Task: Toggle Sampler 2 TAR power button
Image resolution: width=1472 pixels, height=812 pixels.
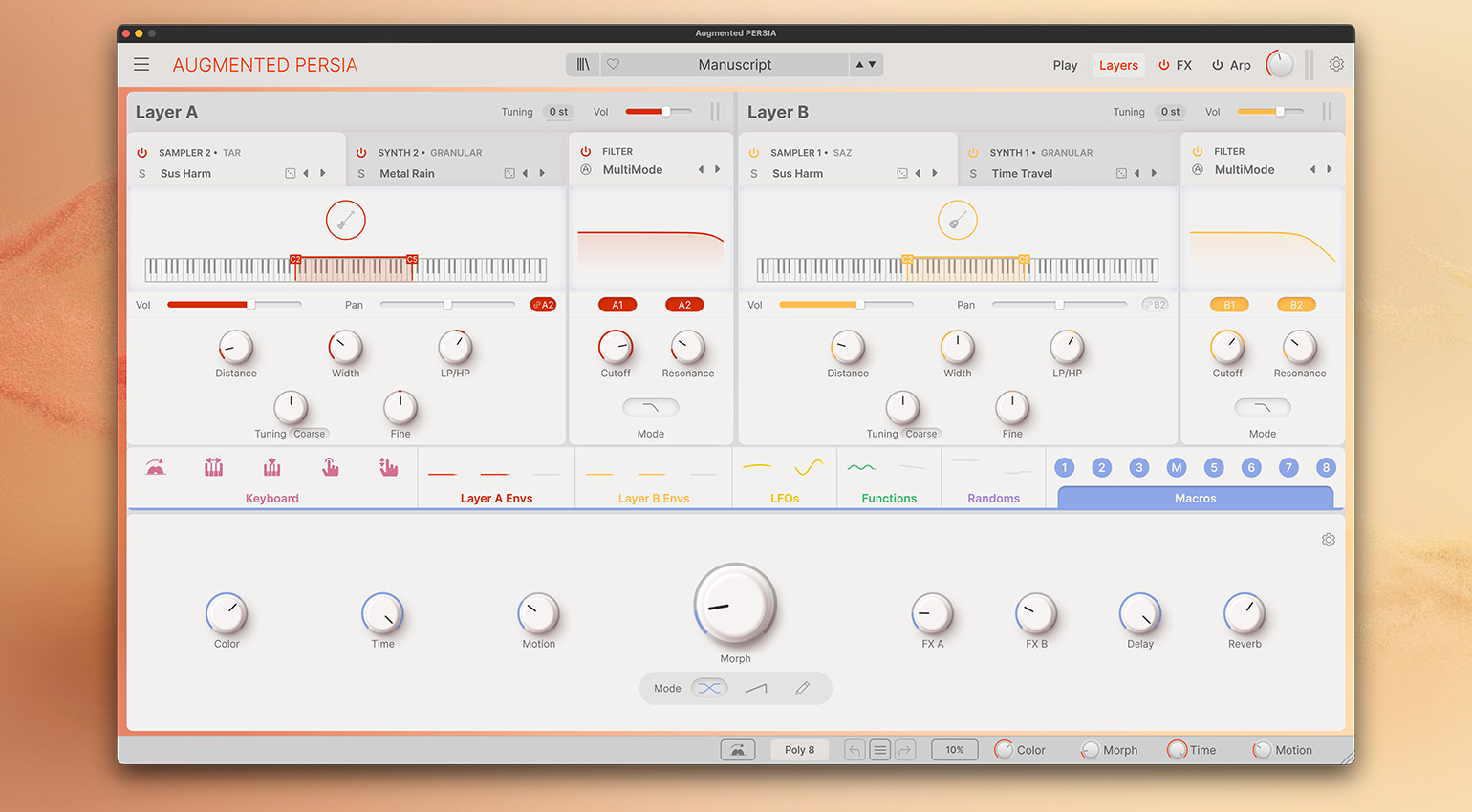Action: click(142, 153)
